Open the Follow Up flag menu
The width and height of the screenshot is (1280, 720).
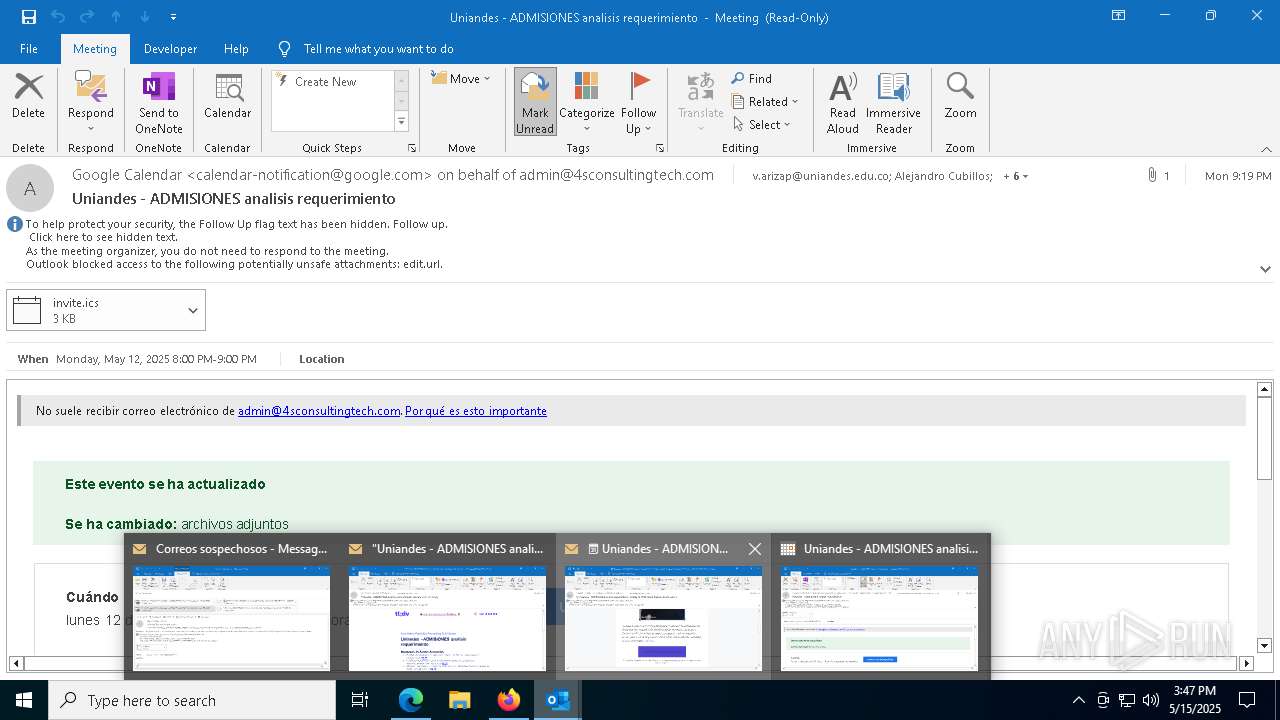click(638, 103)
